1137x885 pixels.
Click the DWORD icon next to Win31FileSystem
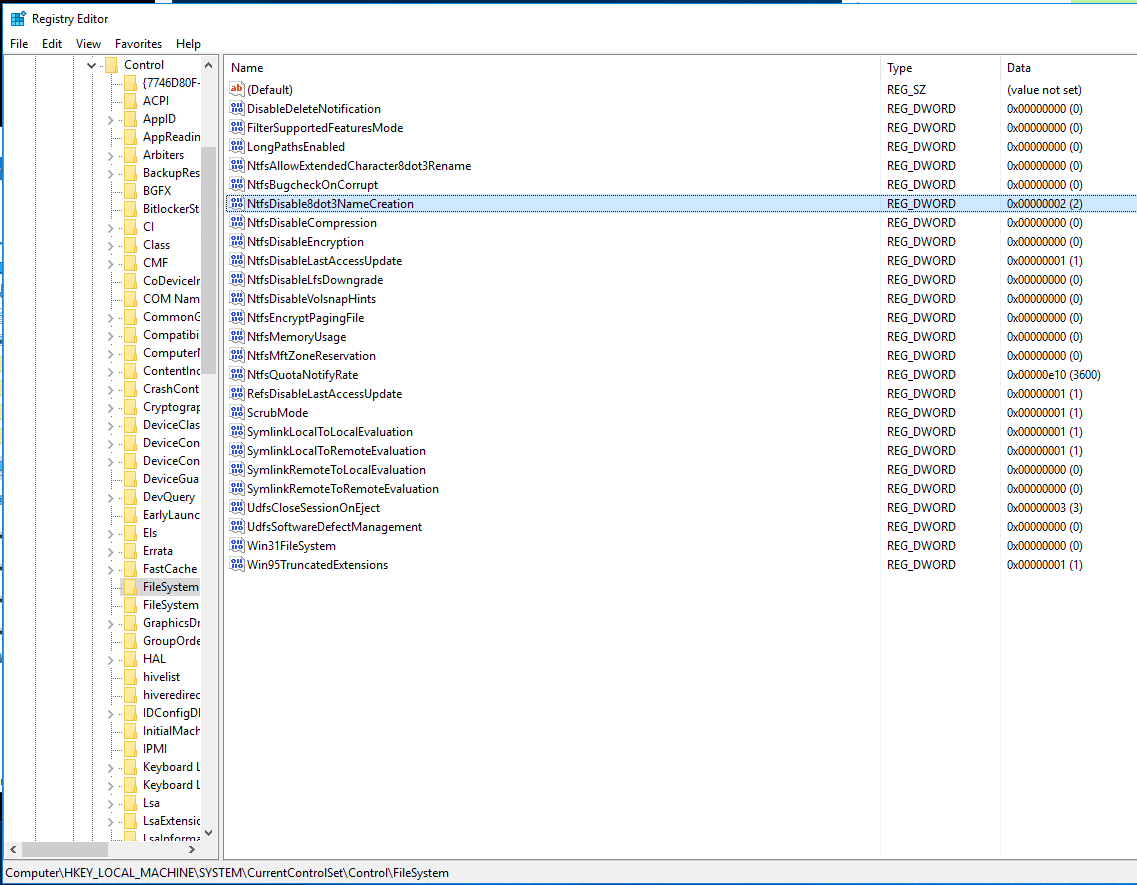coord(235,545)
